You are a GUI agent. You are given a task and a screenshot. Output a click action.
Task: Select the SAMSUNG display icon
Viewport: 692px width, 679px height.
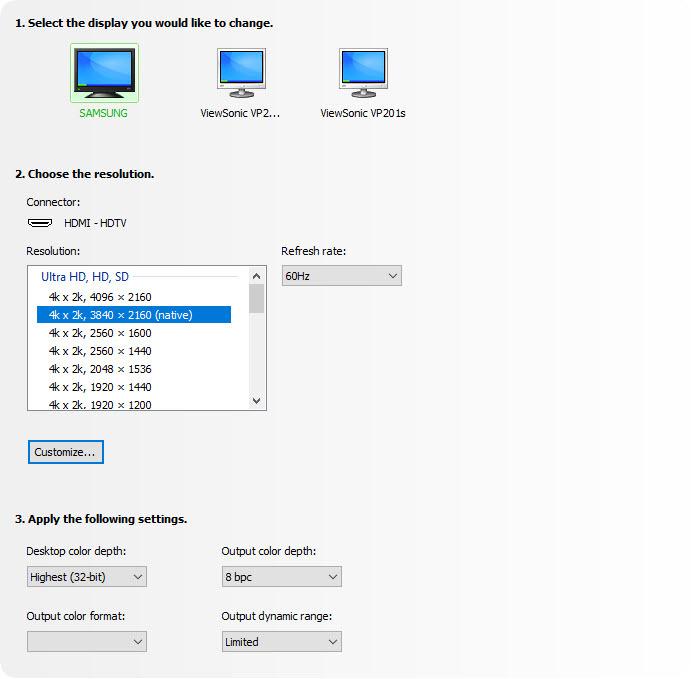104,73
